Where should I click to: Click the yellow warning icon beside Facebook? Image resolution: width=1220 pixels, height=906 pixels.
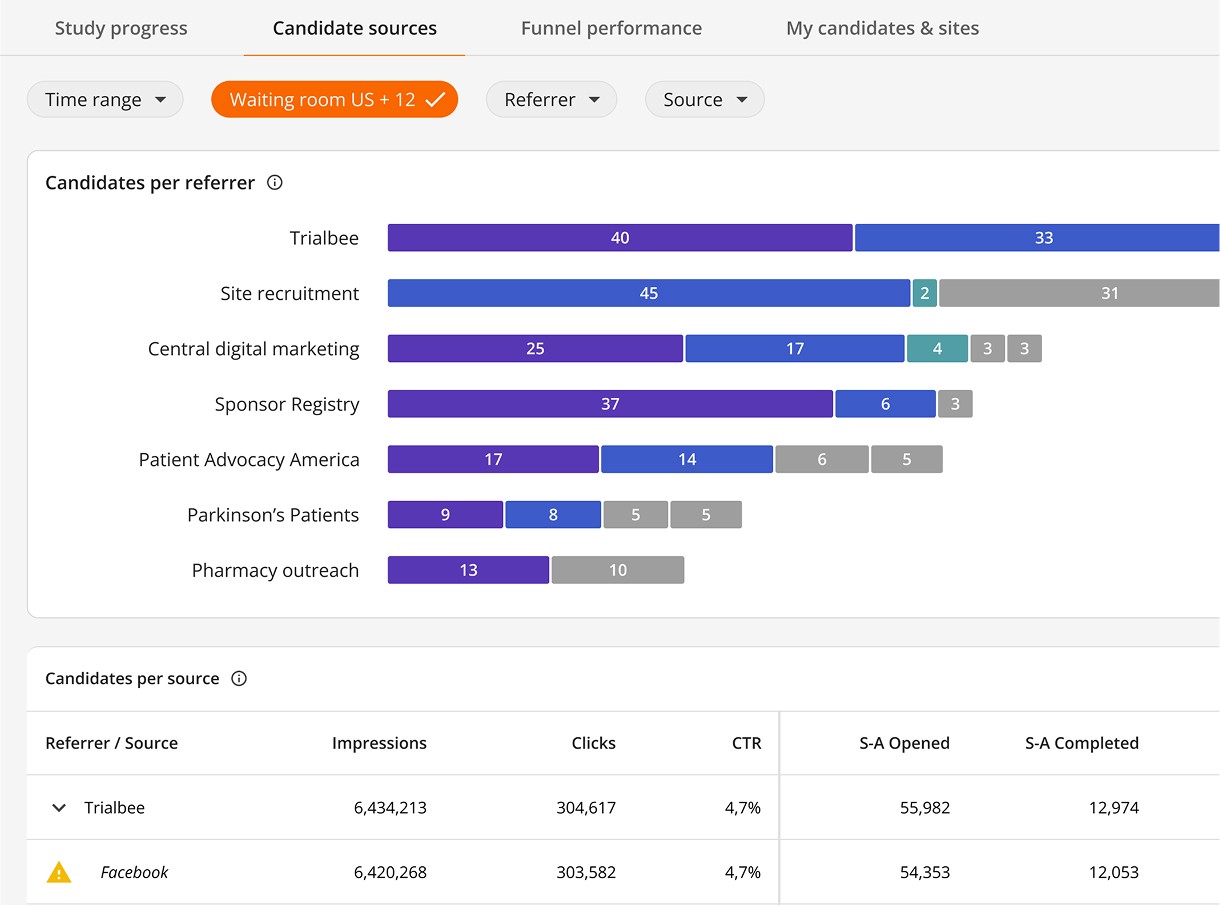(x=59, y=872)
